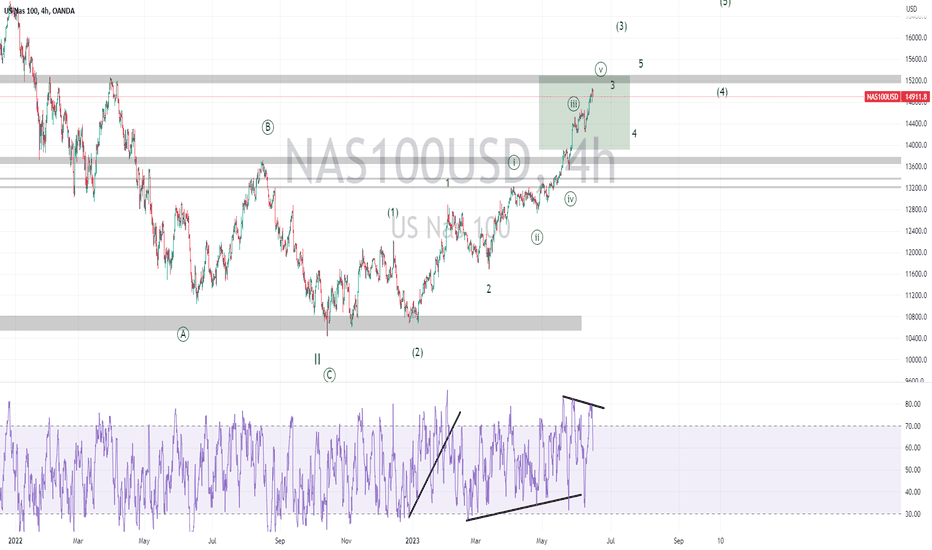Select the steep rising trendline on the oscillator
932x550 pixels.
(x=434, y=464)
